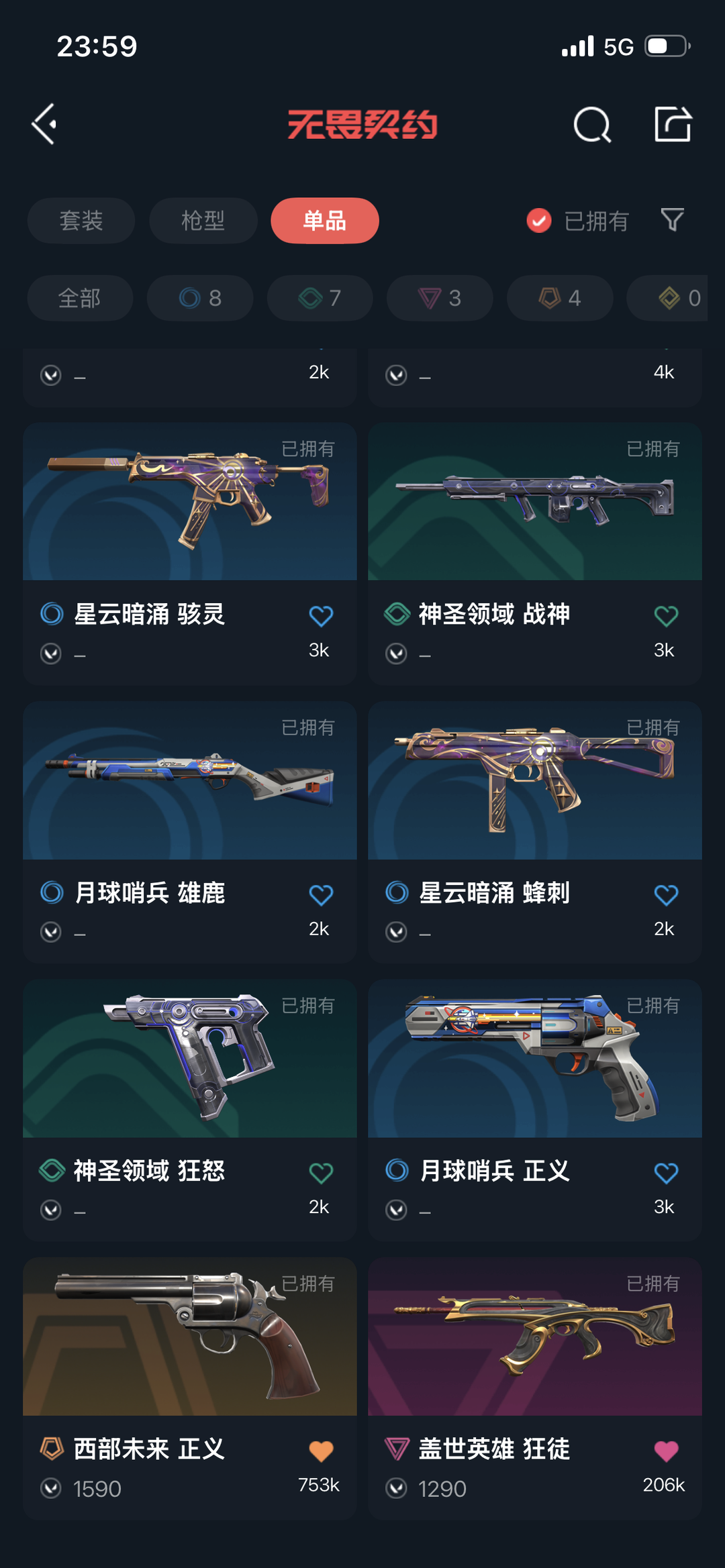Tap the back arrow icon

[x=44, y=124]
